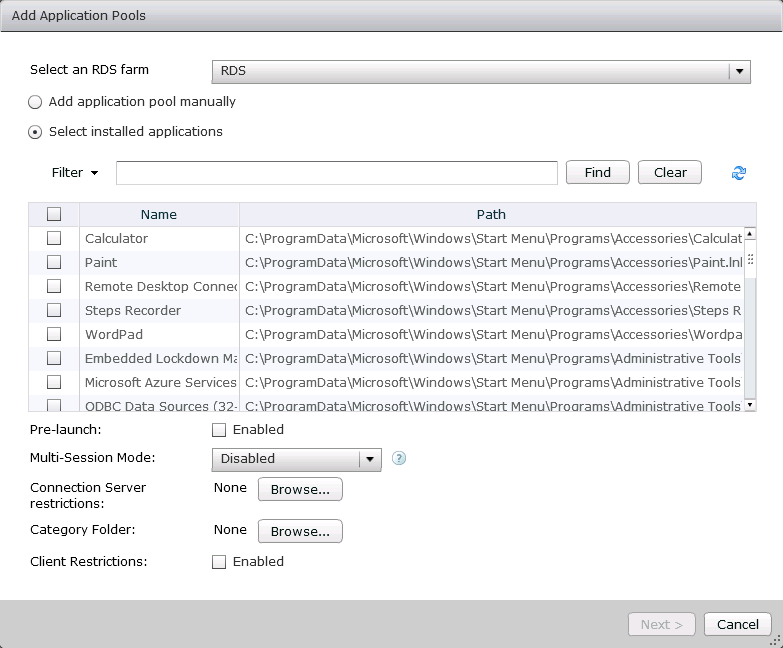783x648 pixels.
Task: Open the Multi-Session Mode dropdown
Action: (370, 459)
